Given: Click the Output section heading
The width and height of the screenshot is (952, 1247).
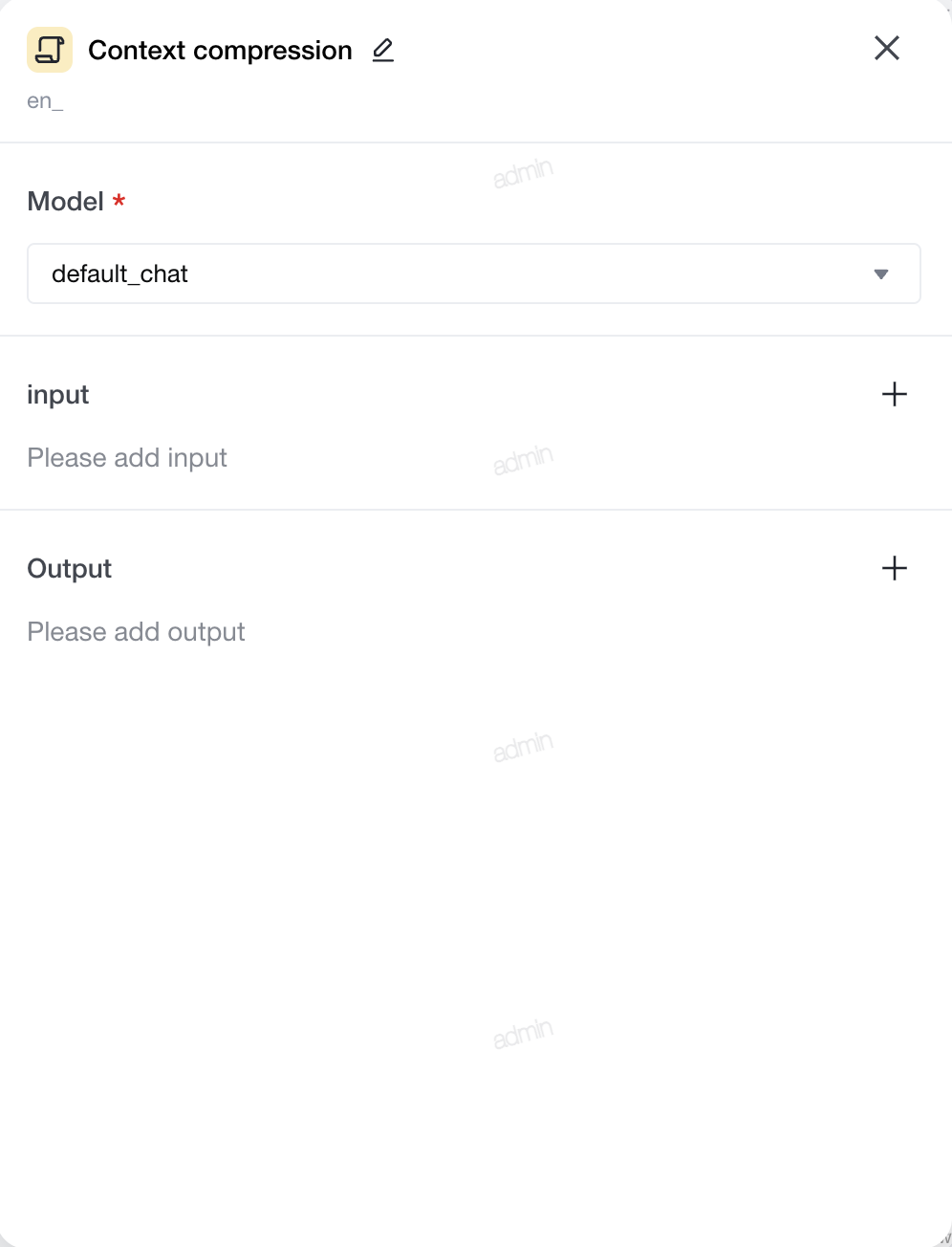Looking at the screenshot, I should pos(70,568).
